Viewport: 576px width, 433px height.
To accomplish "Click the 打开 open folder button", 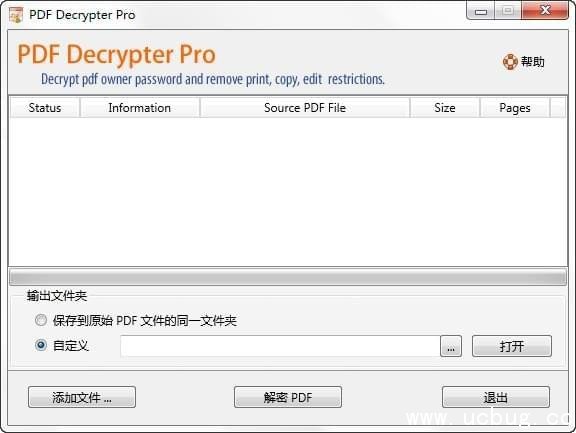I will point(512,346).
